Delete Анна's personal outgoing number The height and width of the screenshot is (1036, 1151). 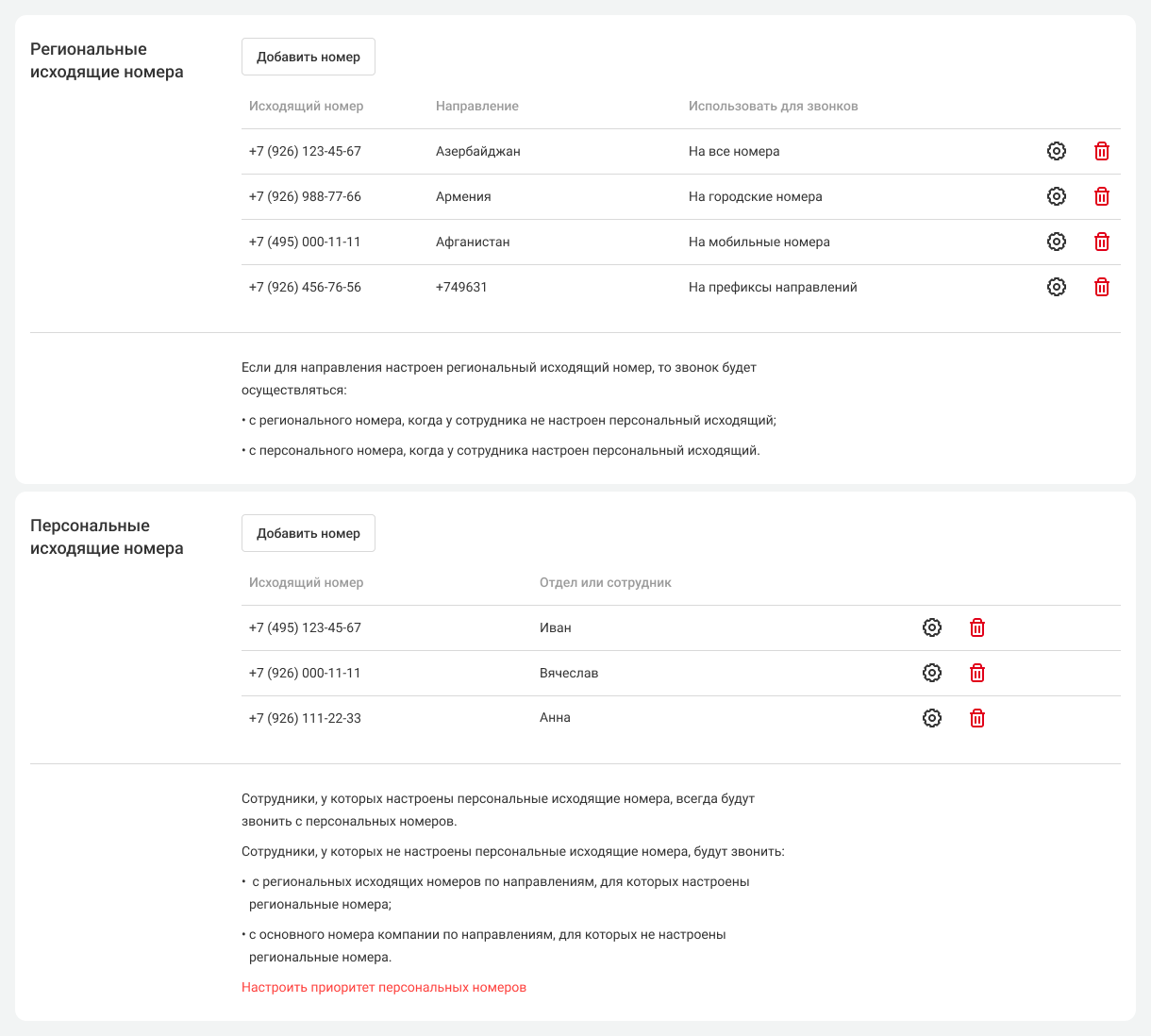[977, 718]
